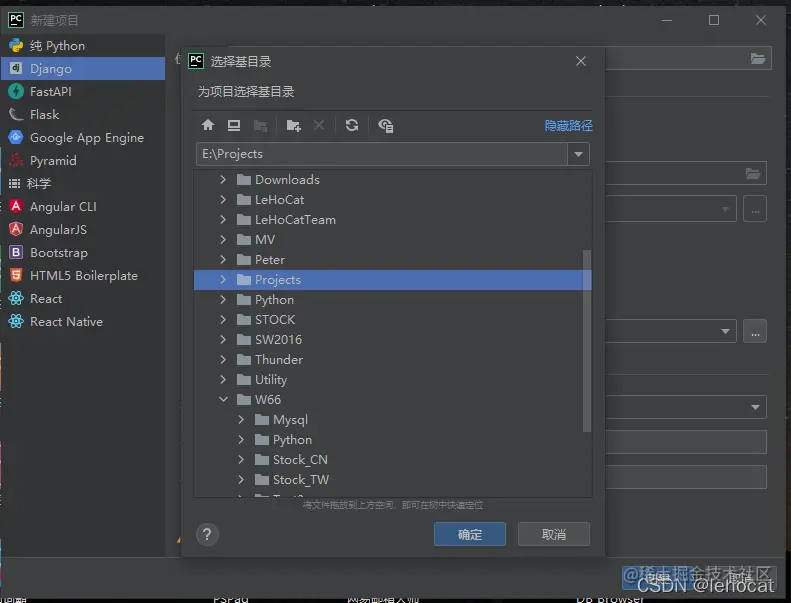Close the 选择基目录 dialog

581,61
